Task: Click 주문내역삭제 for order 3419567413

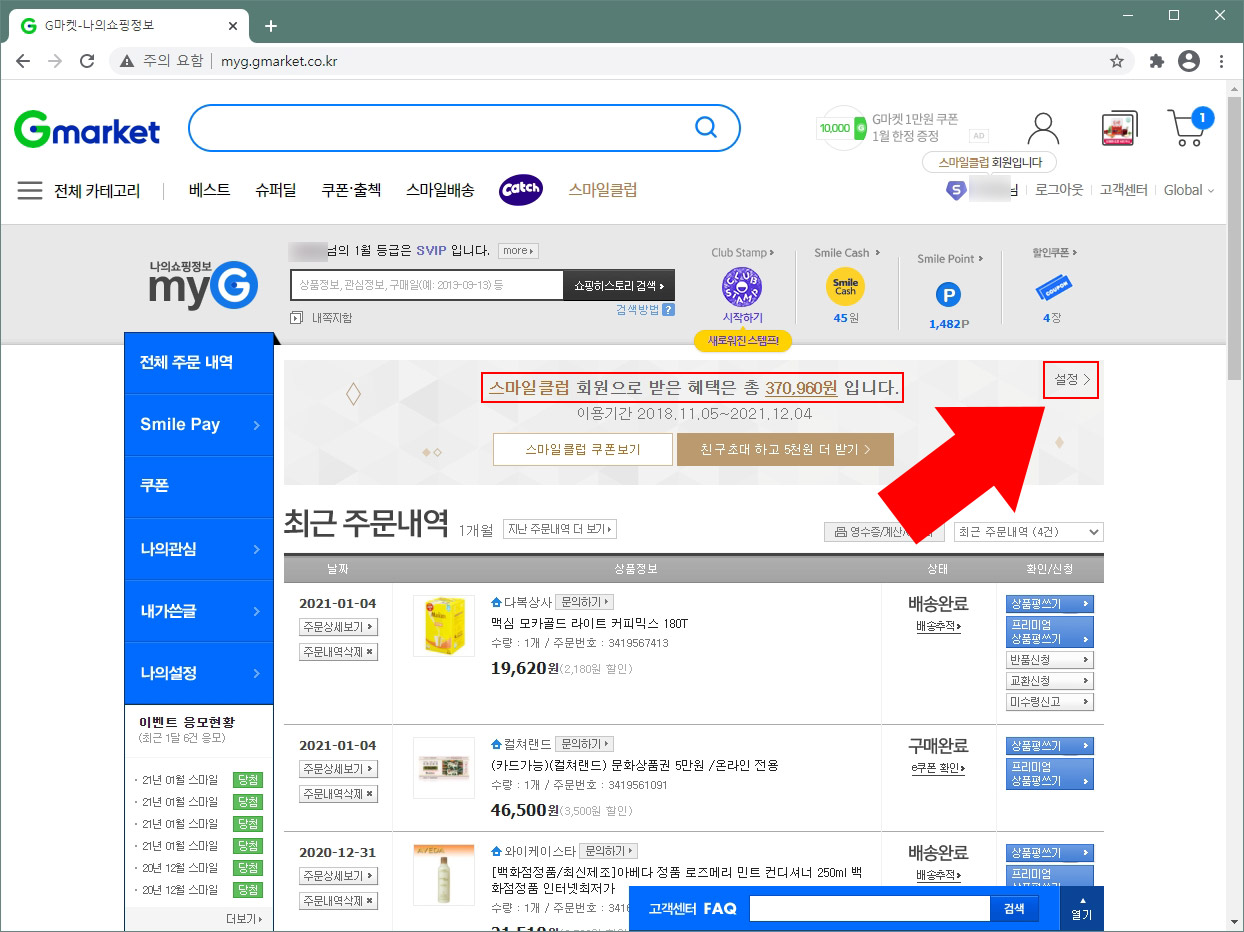Action: point(338,652)
